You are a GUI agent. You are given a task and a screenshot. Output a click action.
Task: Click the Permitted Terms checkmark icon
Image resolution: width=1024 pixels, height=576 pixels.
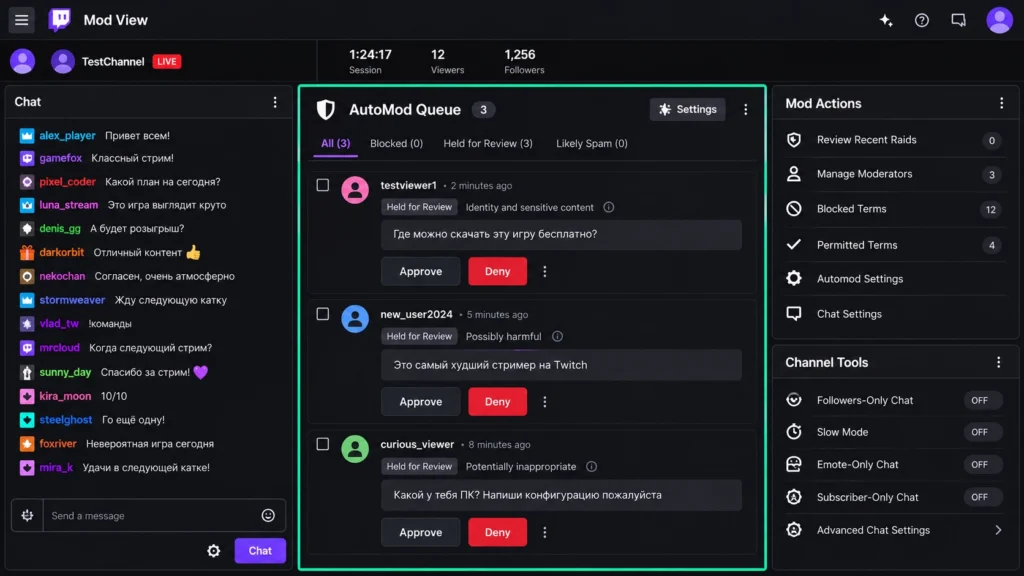click(793, 245)
